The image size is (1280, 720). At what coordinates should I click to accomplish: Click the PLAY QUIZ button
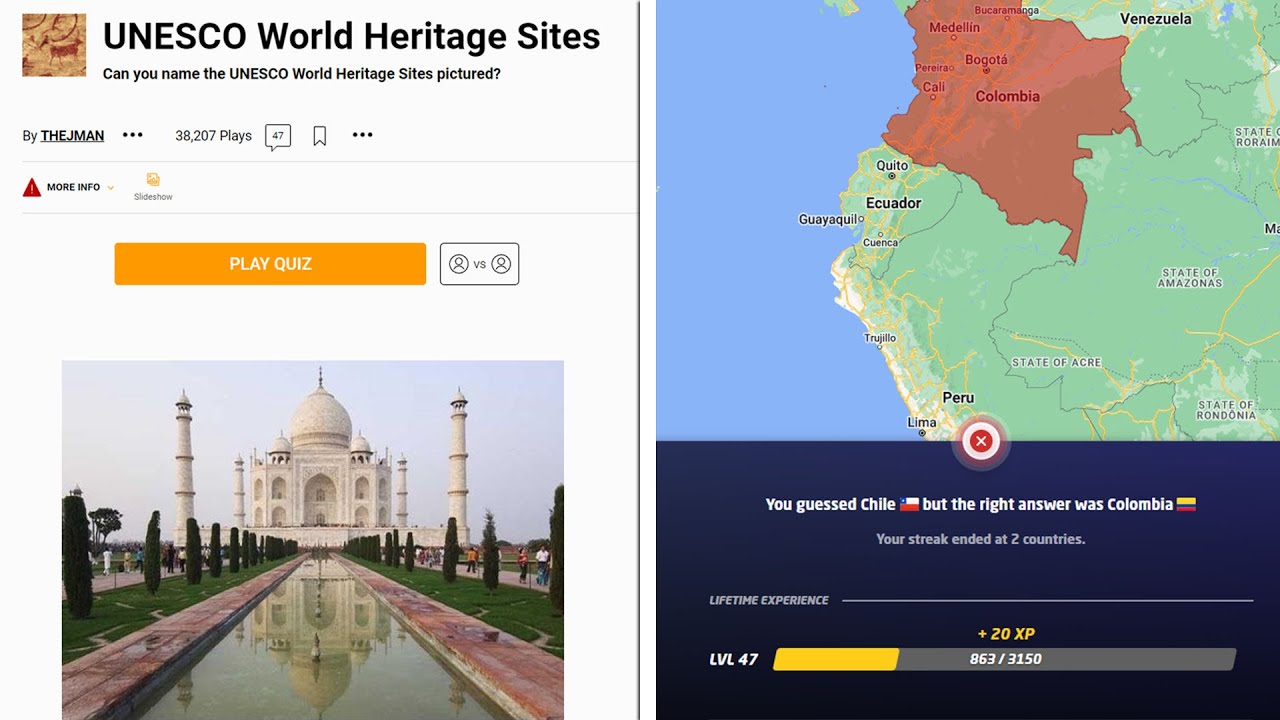(x=270, y=264)
